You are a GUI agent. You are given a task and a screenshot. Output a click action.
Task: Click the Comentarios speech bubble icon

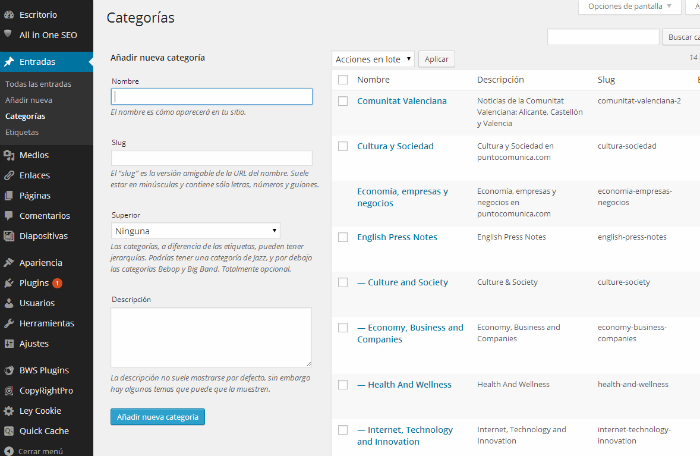click(9, 215)
